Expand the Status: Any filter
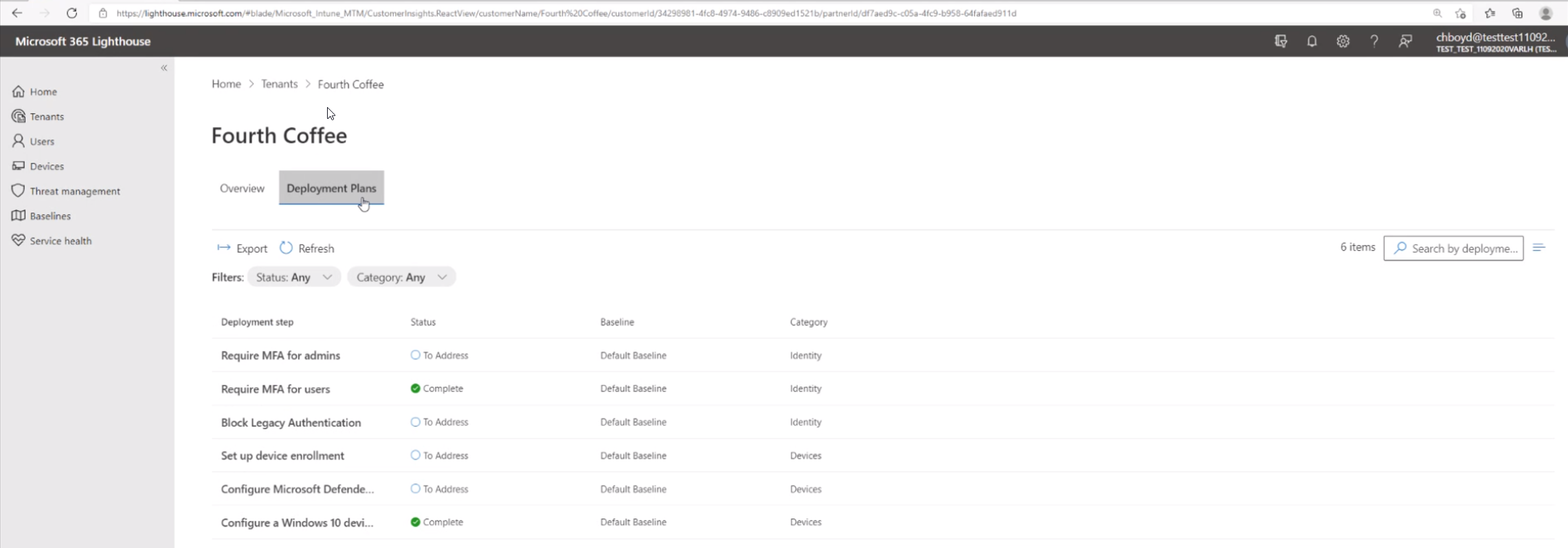This screenshot has height=548, width=1568. click(x=293, y=277)
